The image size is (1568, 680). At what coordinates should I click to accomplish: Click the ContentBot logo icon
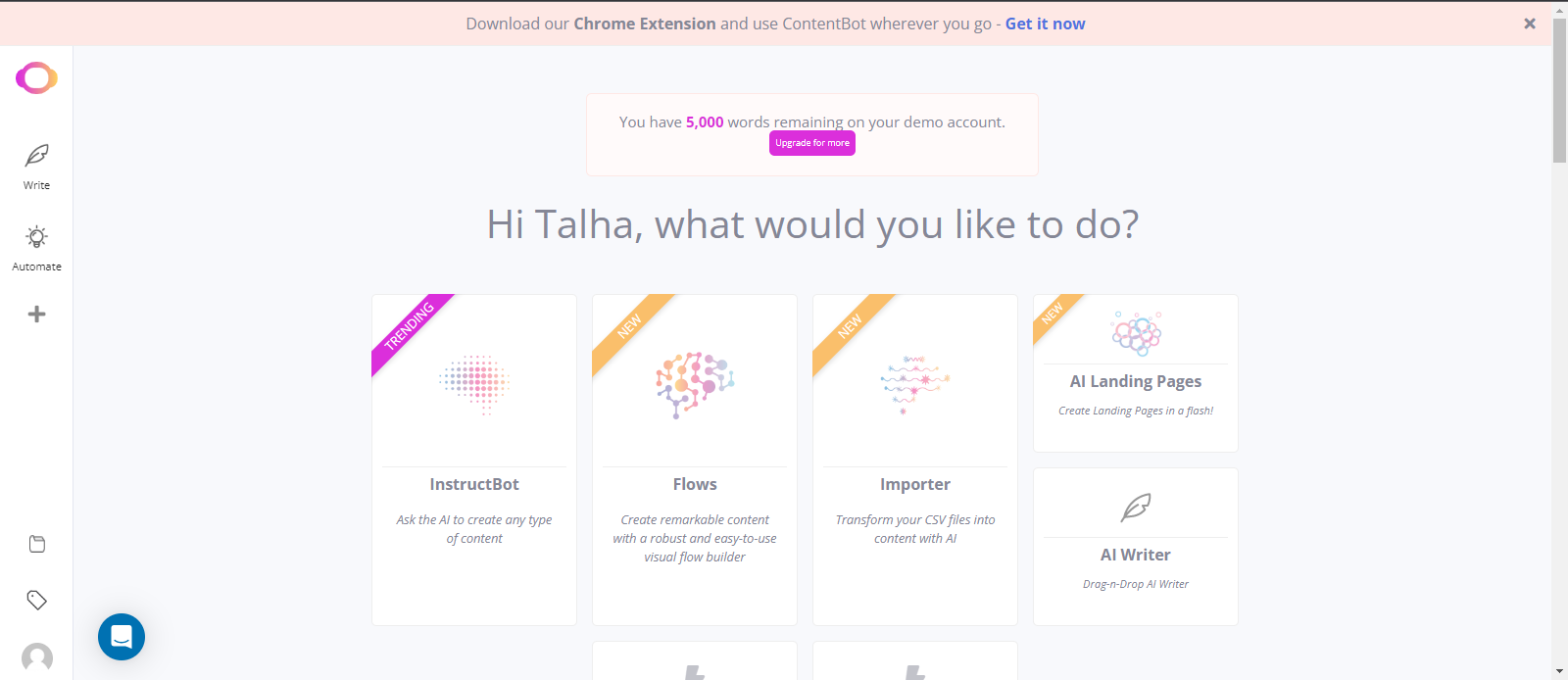point(36,77)
